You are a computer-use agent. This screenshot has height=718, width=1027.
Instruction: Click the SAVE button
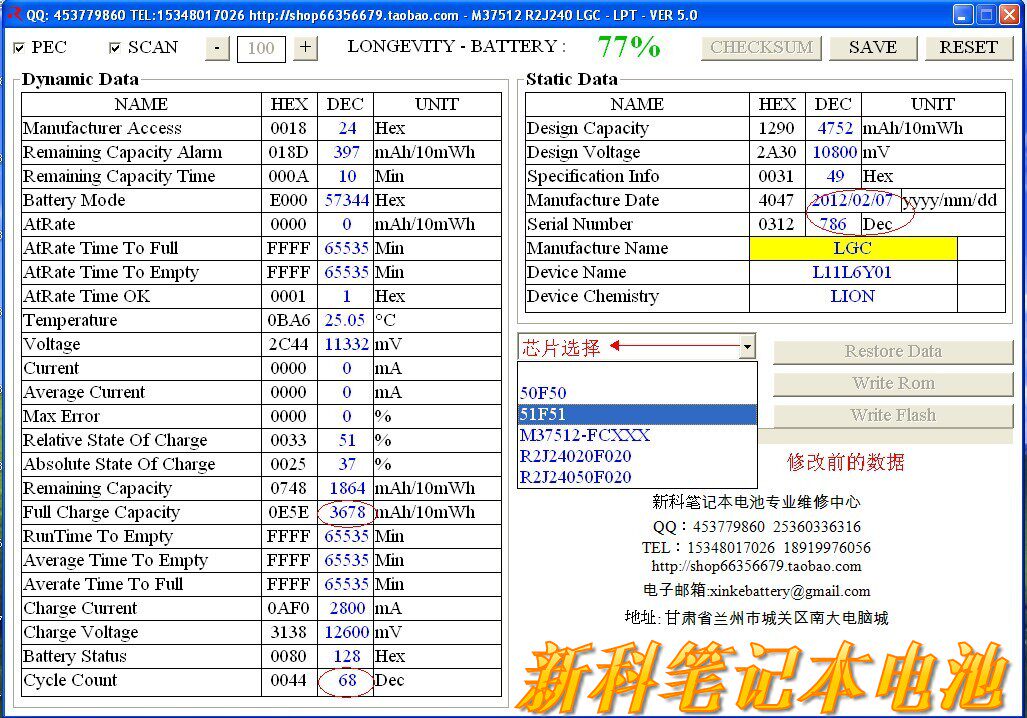871,47
